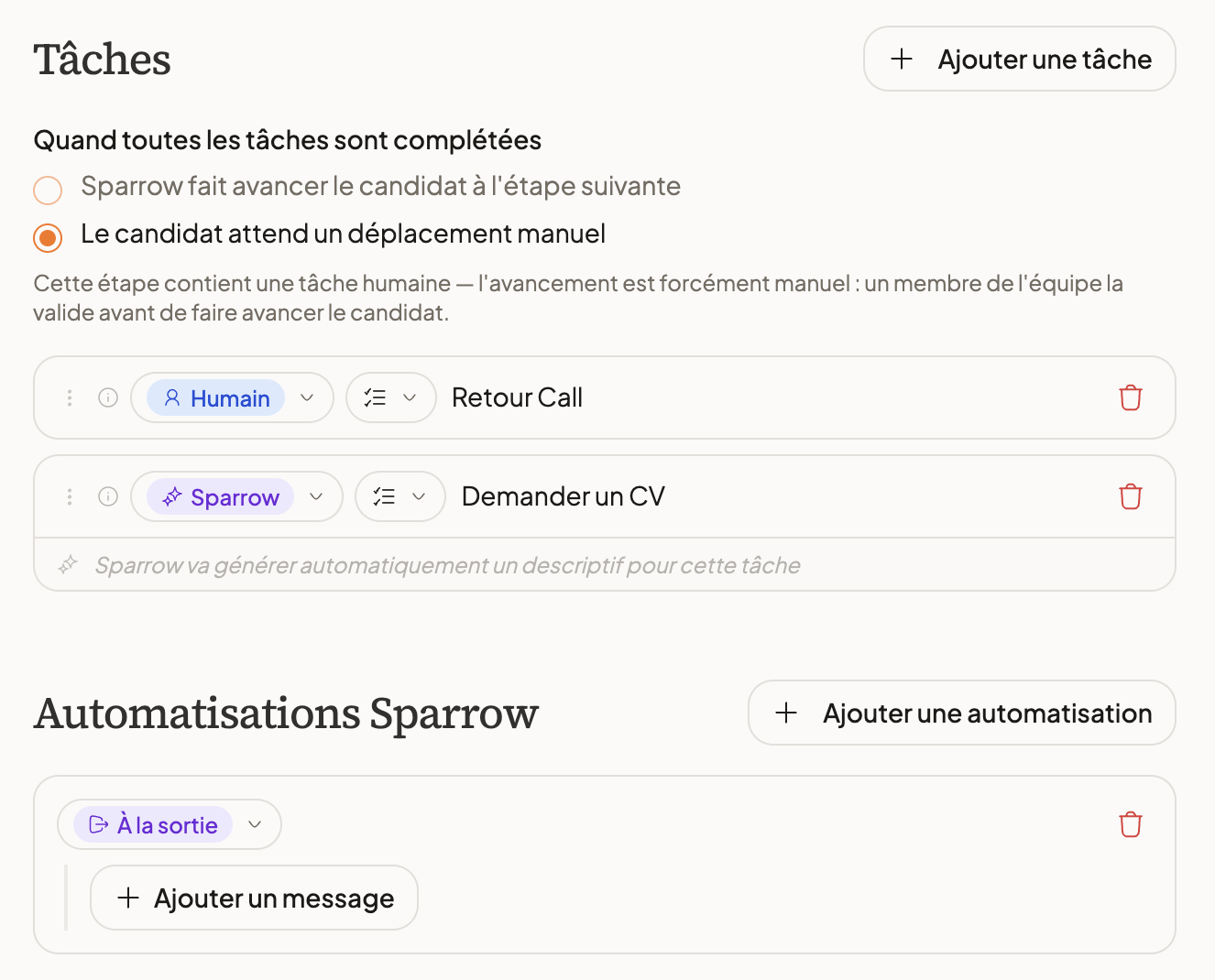The image size is (1215, 980).
Task: Grab the drag handle of Retour Call
Action: (x=70, y=397)
